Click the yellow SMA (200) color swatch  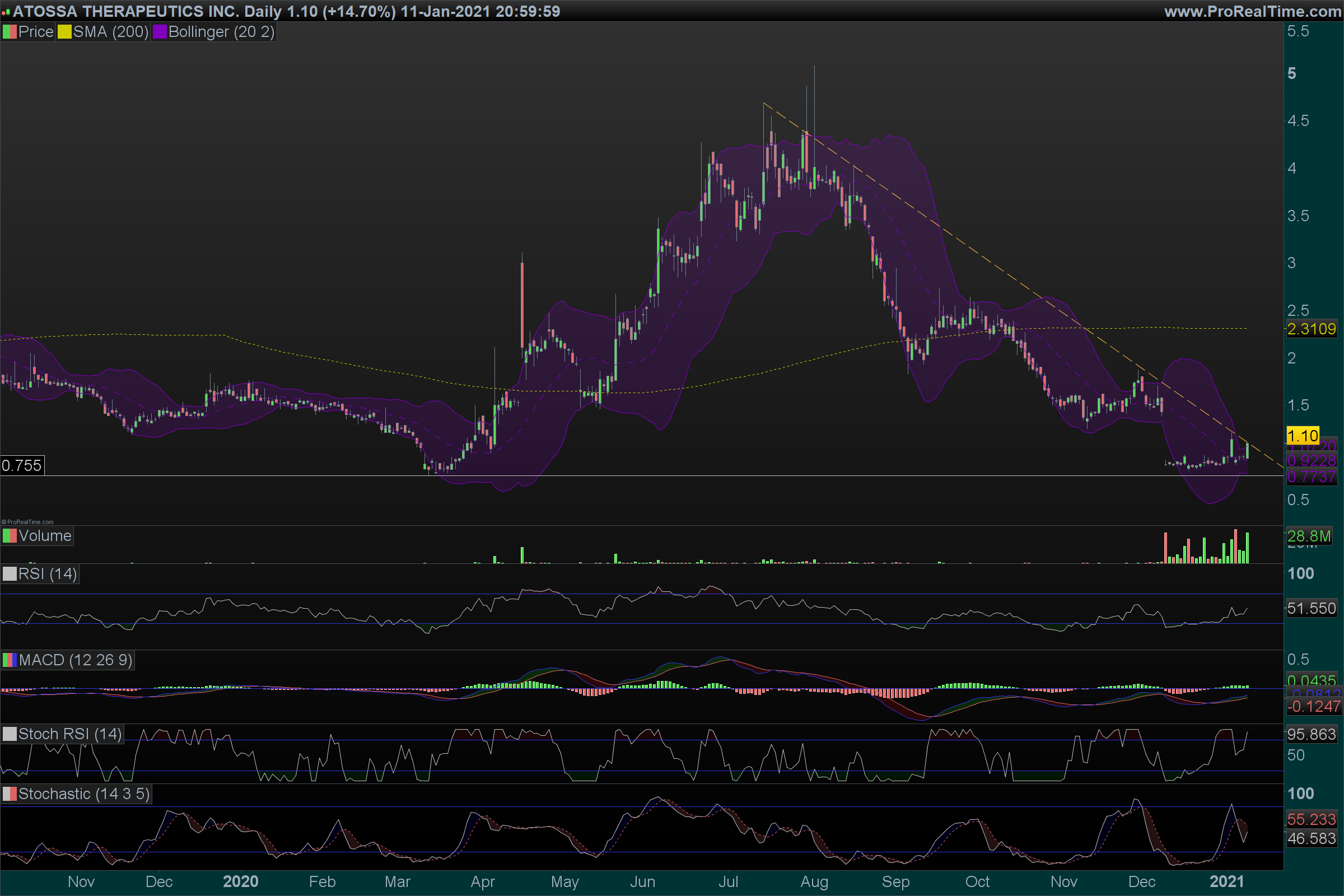[x=64, y=32]
